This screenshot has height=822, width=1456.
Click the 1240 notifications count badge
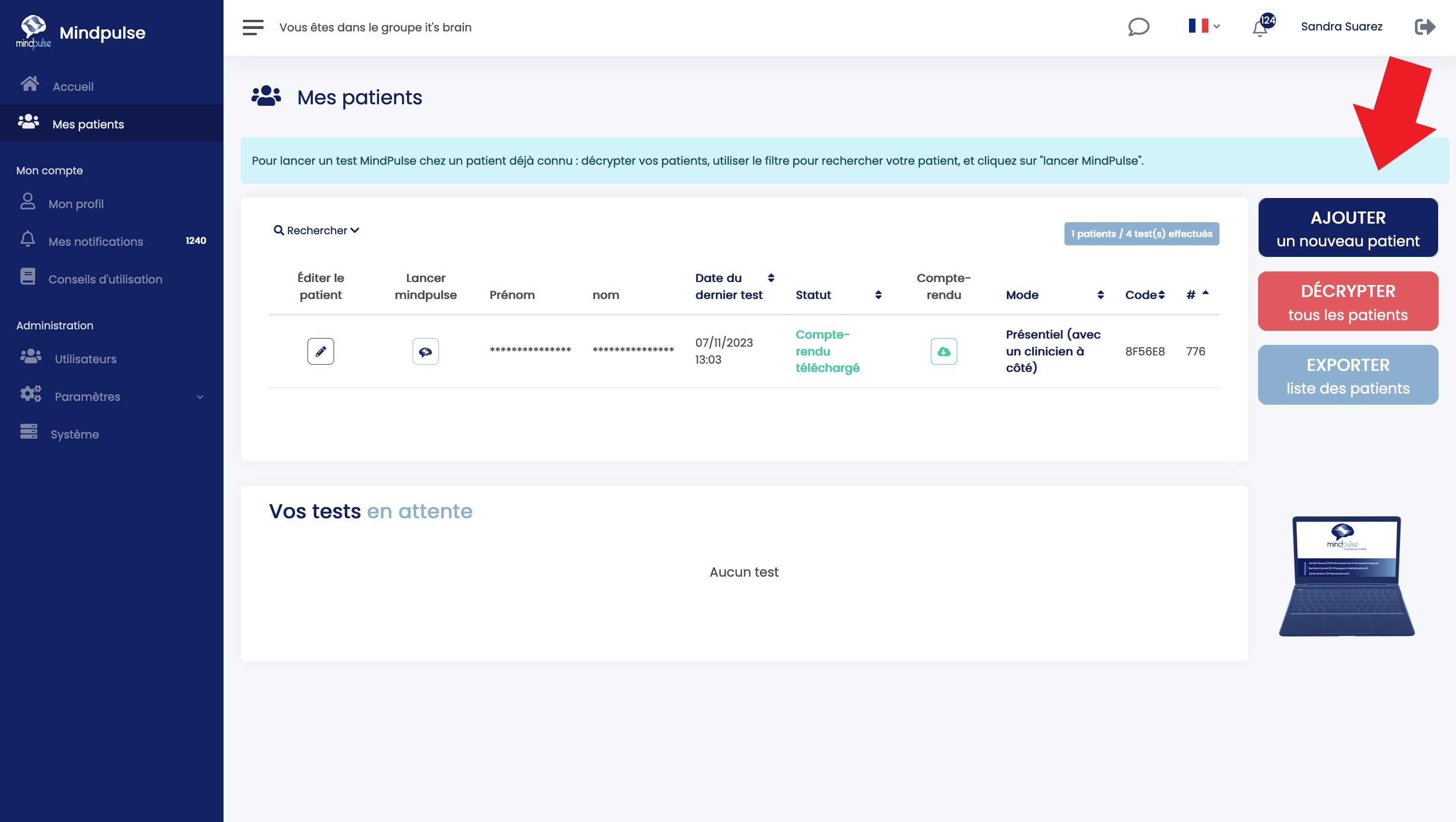196,241
